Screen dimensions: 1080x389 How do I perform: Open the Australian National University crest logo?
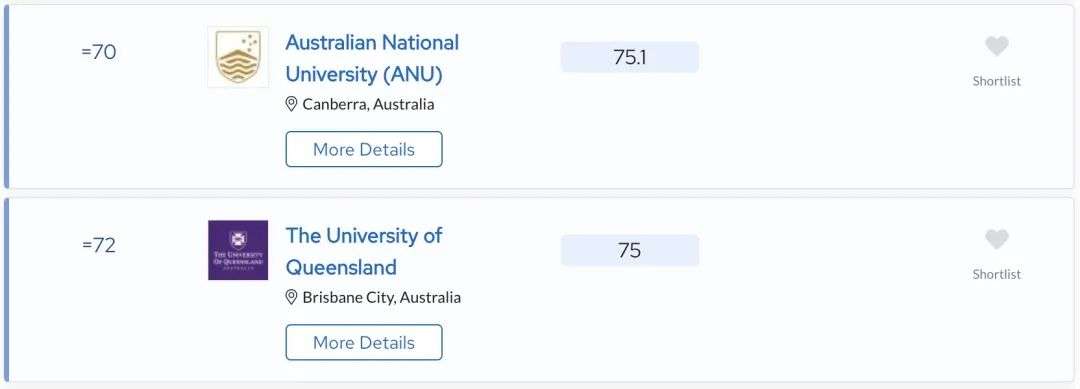click(x=238, y=57)
